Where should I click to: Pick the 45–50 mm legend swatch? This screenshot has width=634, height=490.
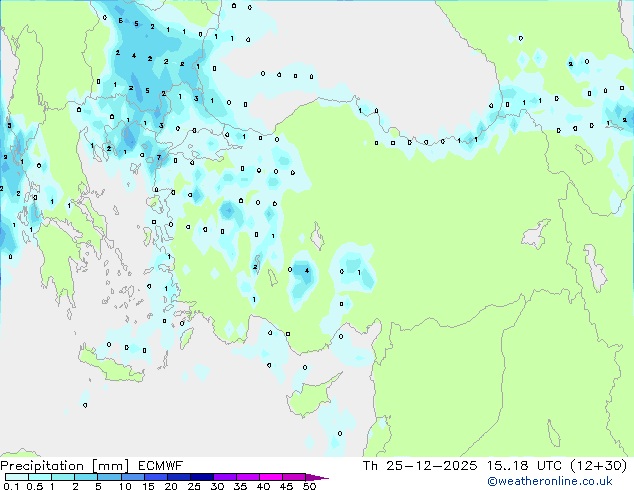[294, 477]
